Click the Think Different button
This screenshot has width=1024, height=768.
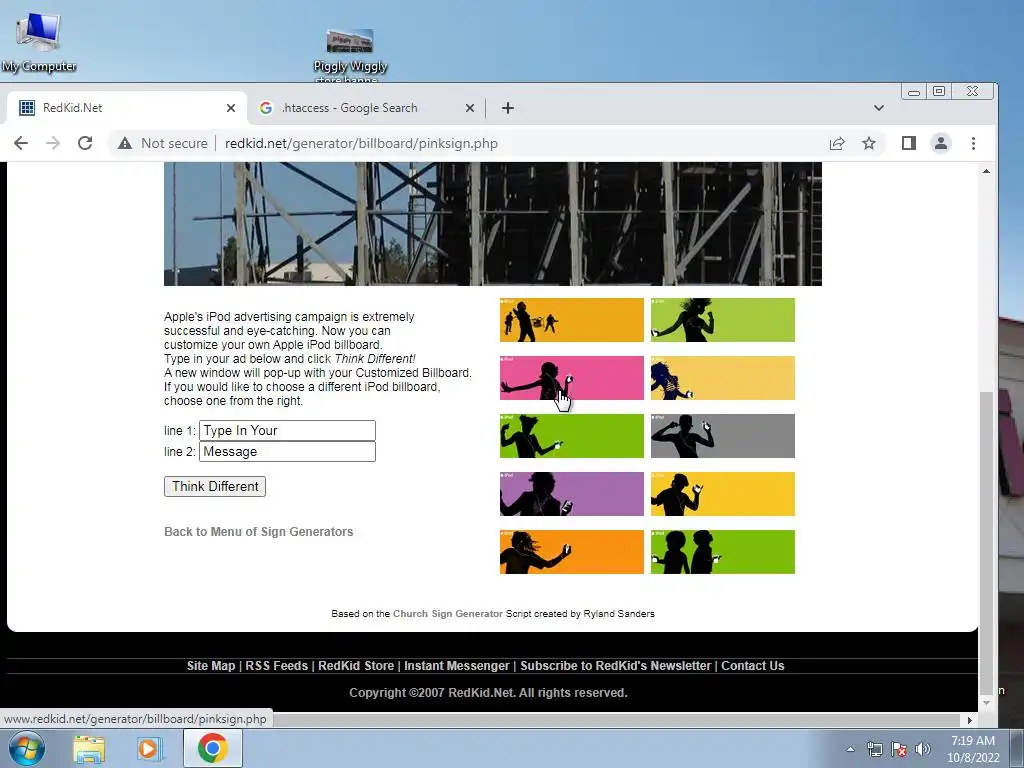tap(215, 487)
